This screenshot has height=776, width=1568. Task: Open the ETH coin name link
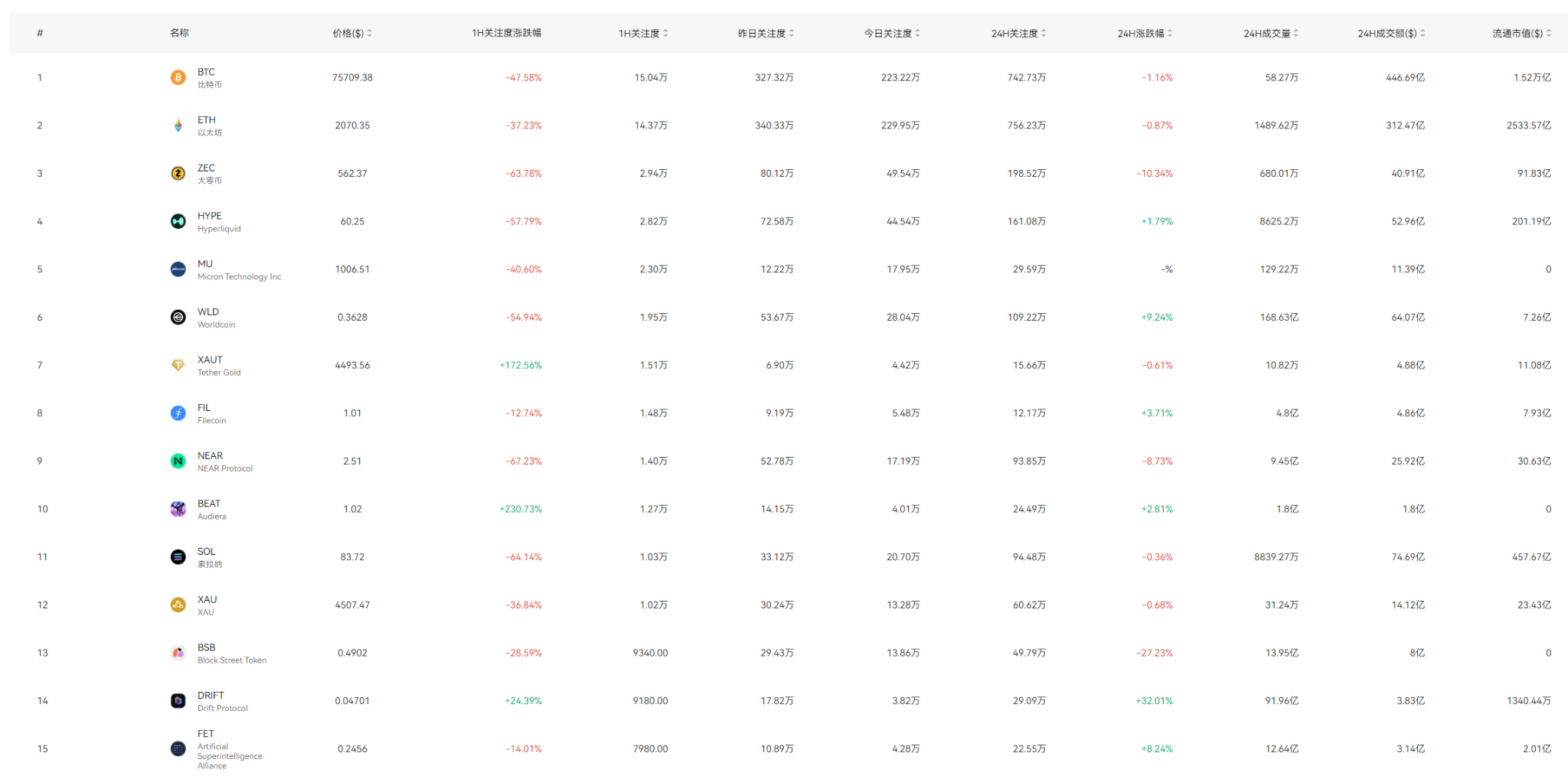207,120
